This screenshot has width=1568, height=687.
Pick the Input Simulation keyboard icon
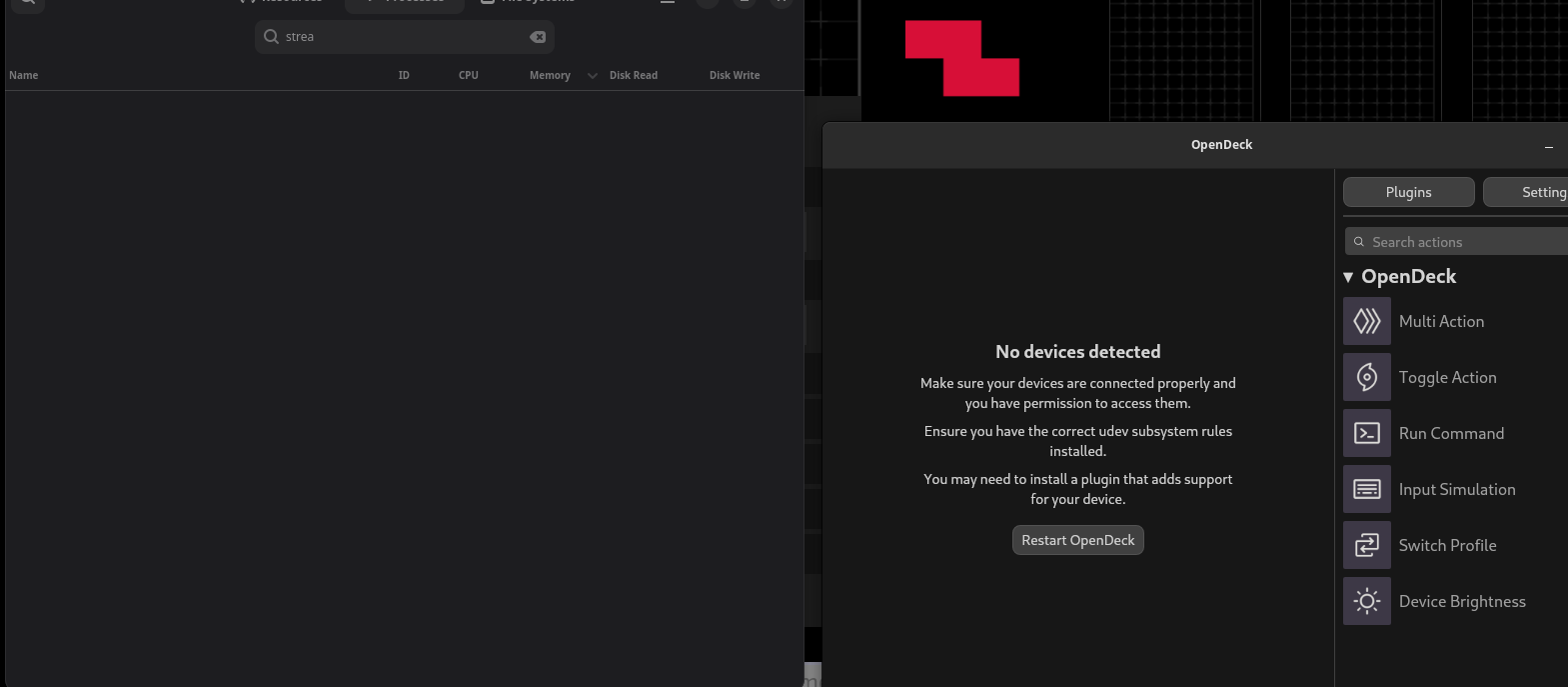click(x=1366, y=489)
